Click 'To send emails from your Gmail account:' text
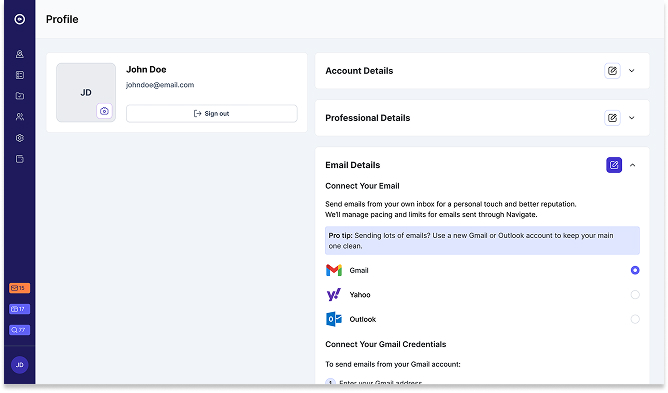Viewport: 668px width, 393px height. (x=393, y=364)
